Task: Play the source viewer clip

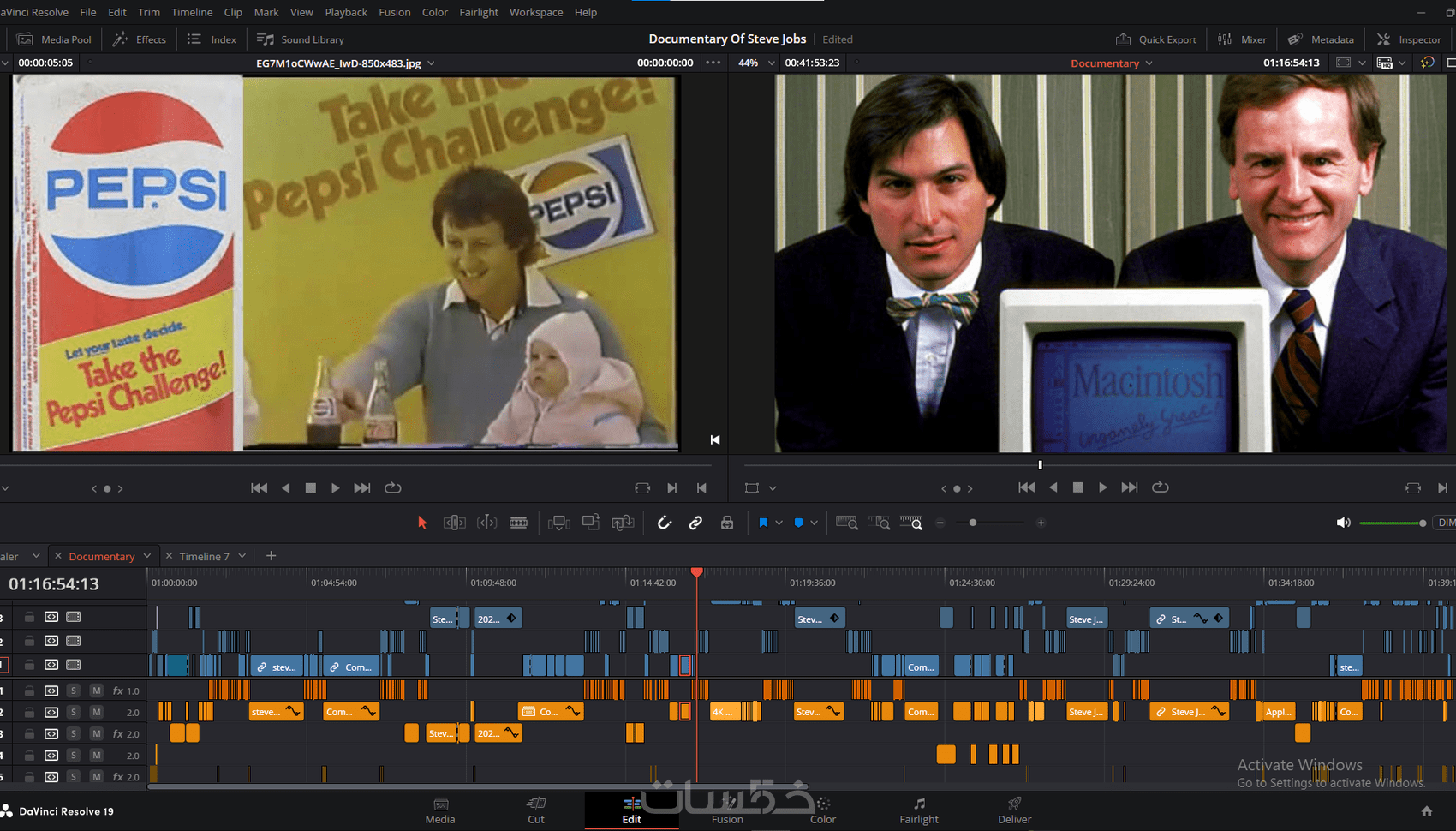Action: pos(336,488)
